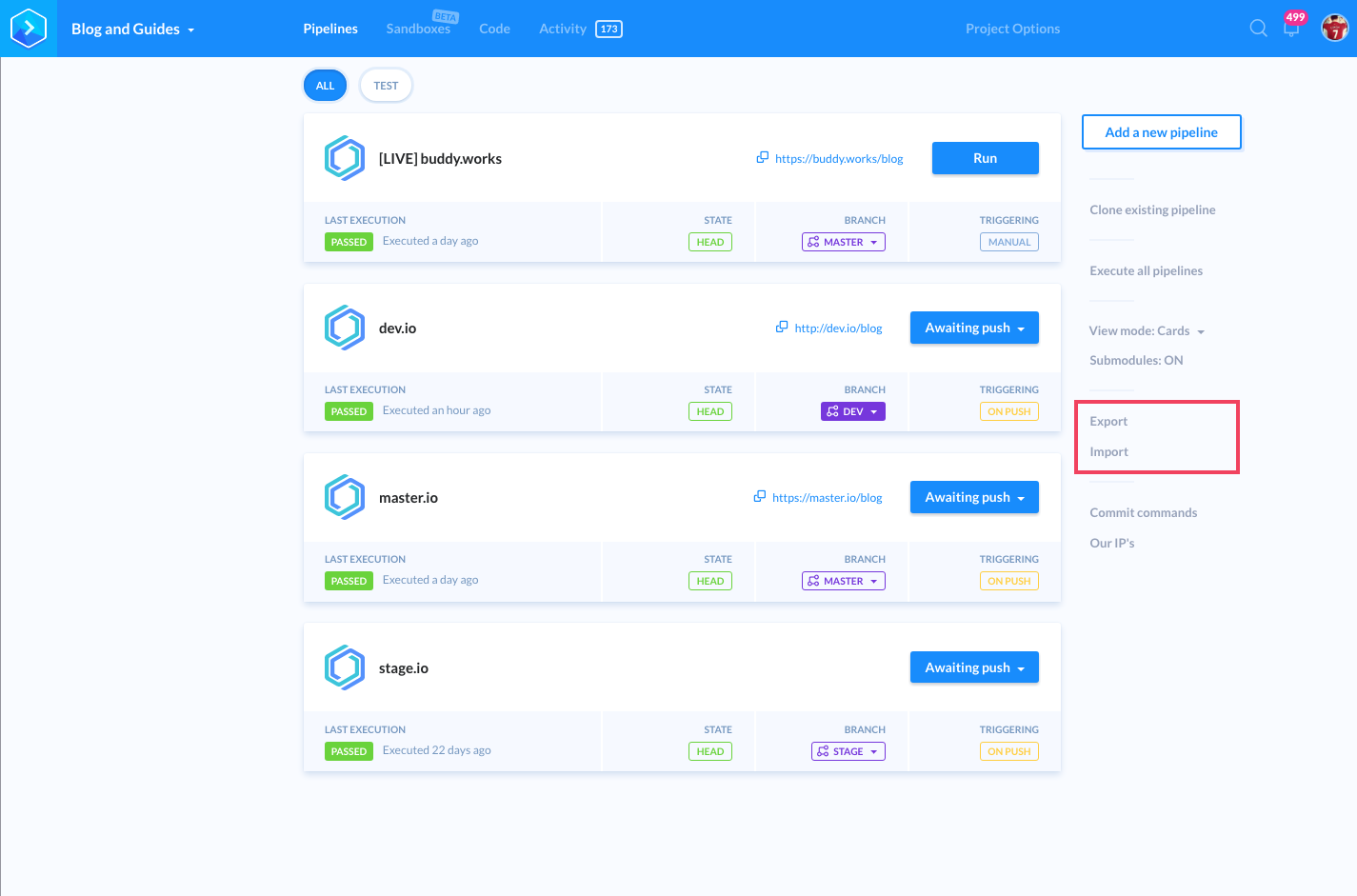Expand the Blog and Guides project dropdown

pos(132,29)
